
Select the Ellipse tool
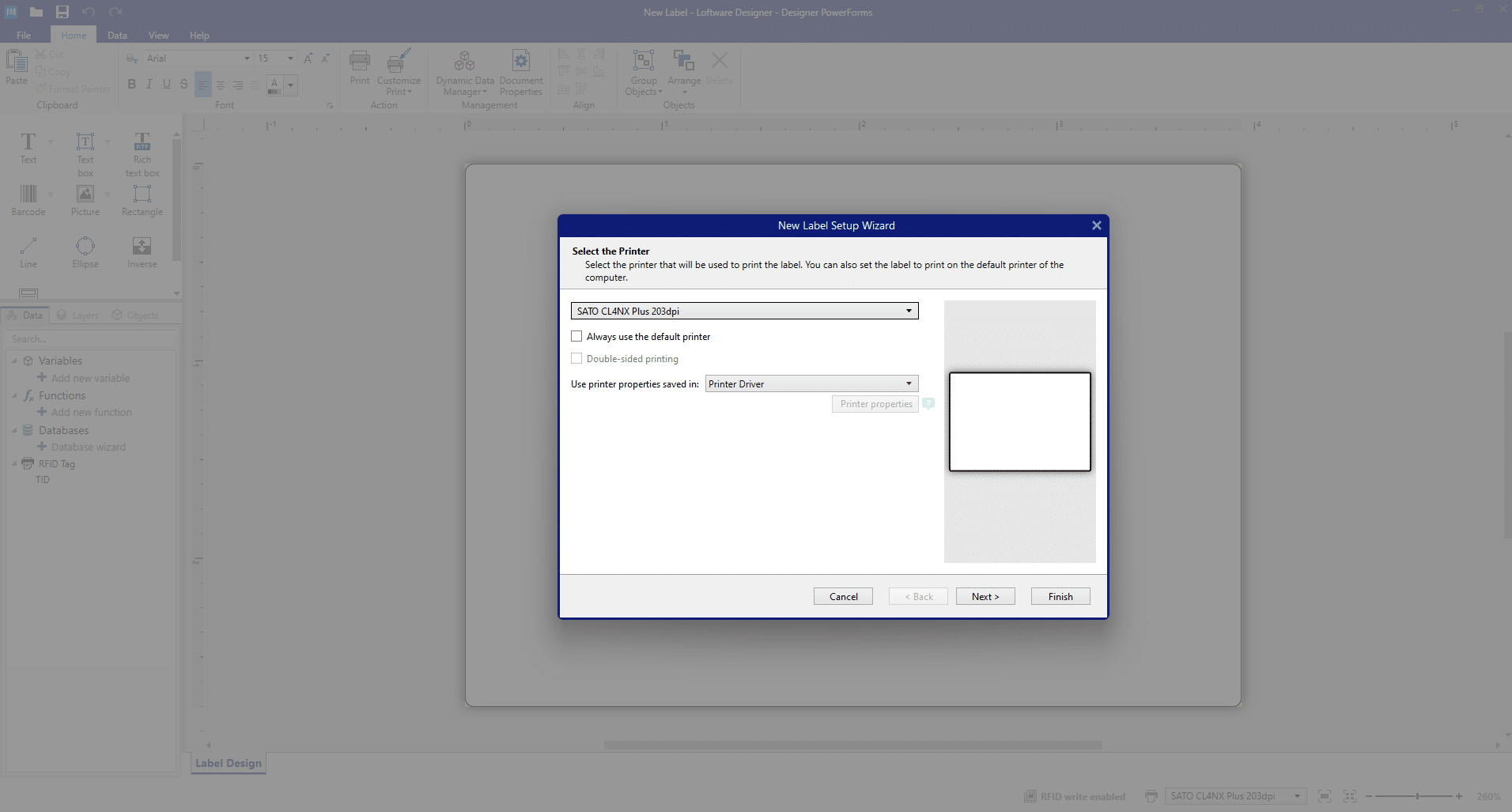click(85, 251)
